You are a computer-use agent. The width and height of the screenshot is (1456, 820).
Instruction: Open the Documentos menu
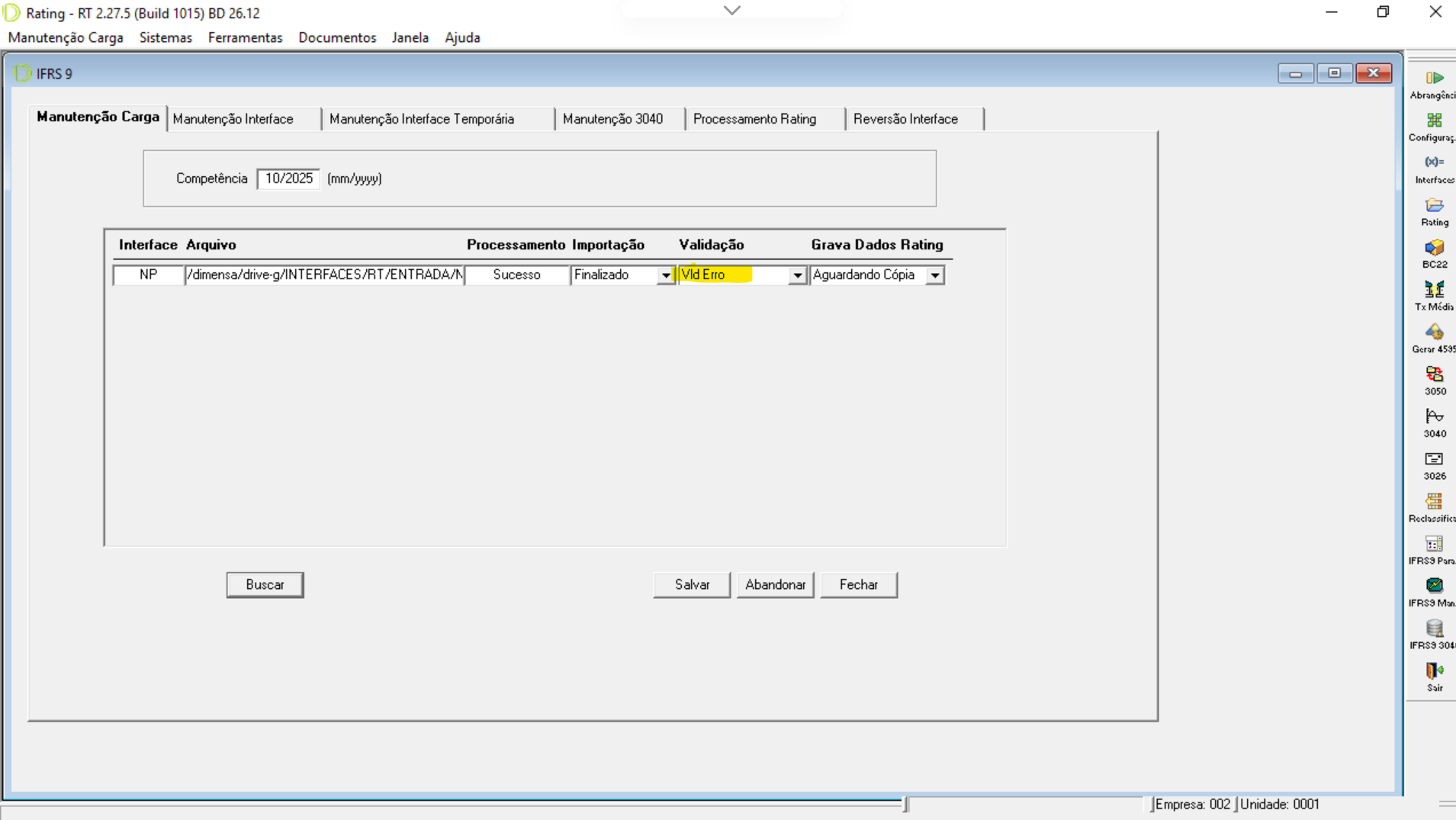pos(337,37)
